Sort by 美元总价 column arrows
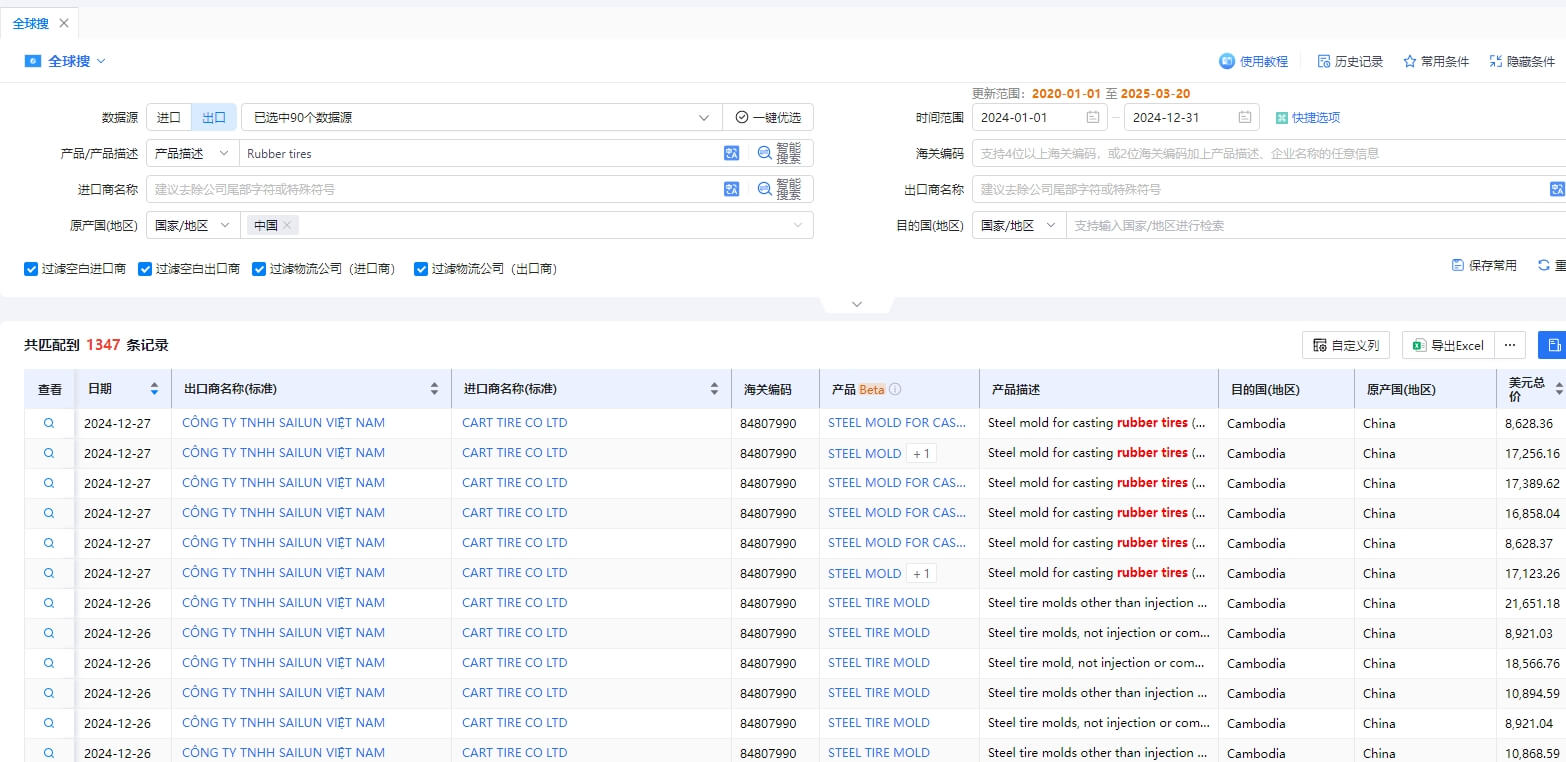 [x=1561, y=389]
